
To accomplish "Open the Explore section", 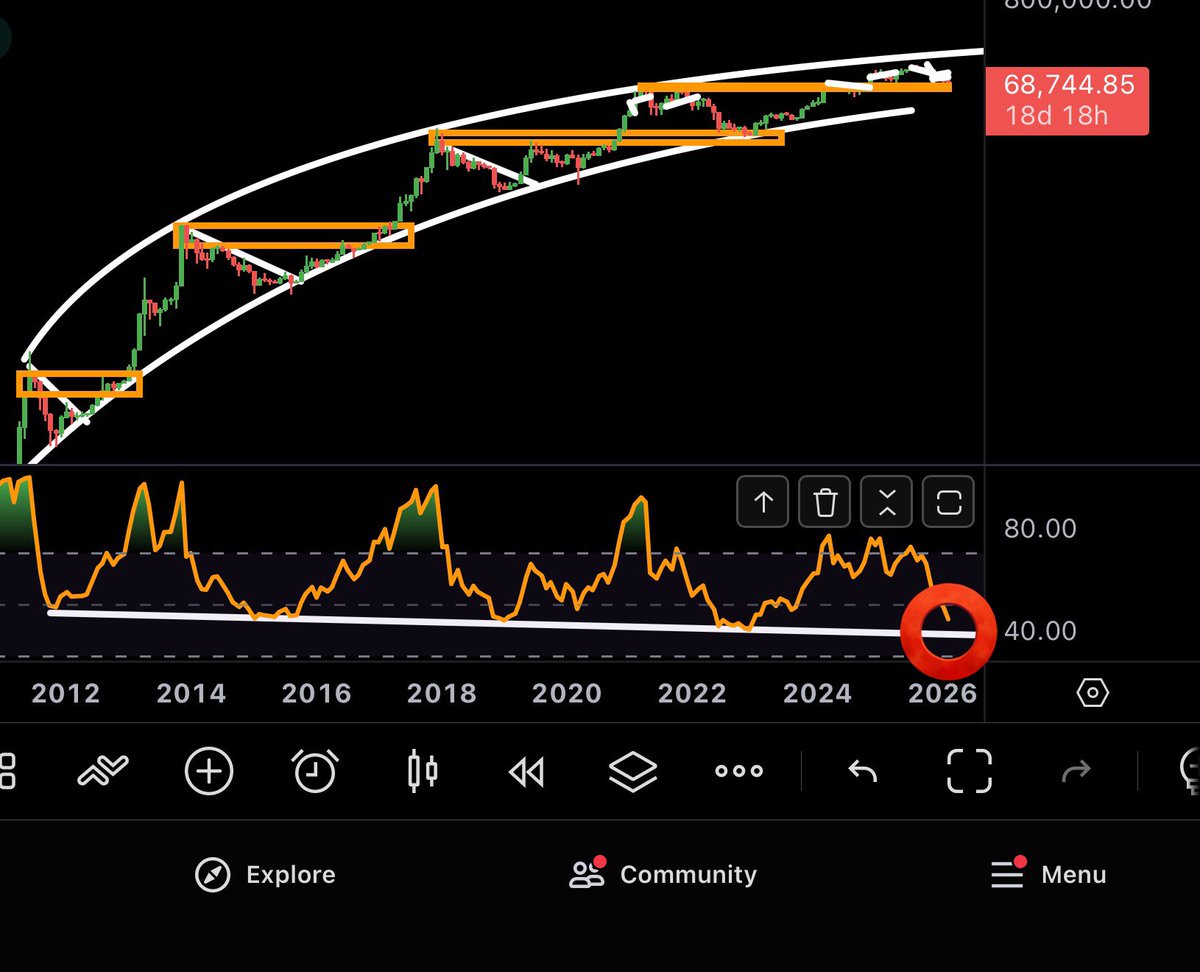I will coord(265,874).
